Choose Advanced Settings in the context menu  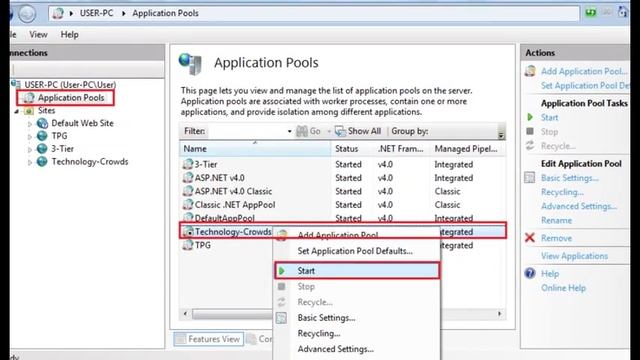click(336, 349)
